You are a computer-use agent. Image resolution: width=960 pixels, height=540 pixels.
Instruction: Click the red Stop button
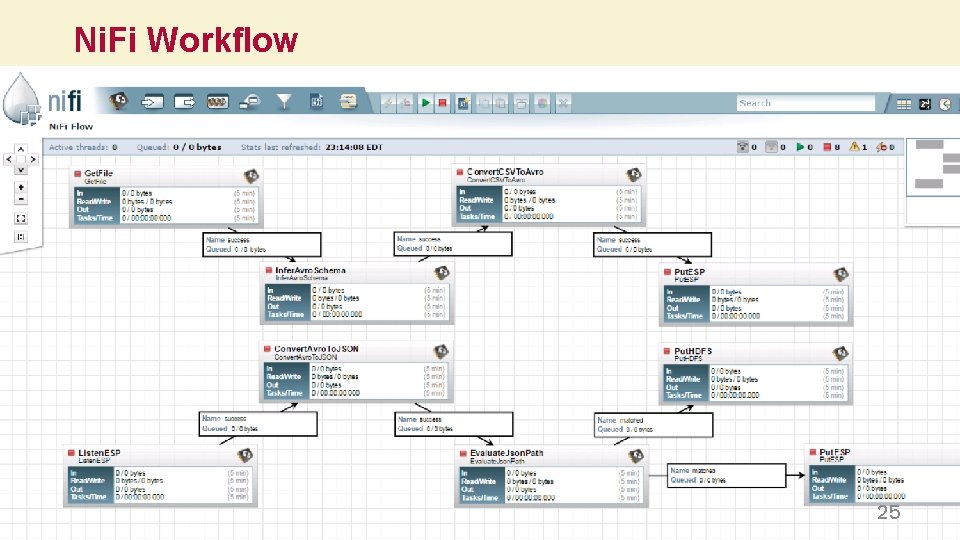click(443, 103)
